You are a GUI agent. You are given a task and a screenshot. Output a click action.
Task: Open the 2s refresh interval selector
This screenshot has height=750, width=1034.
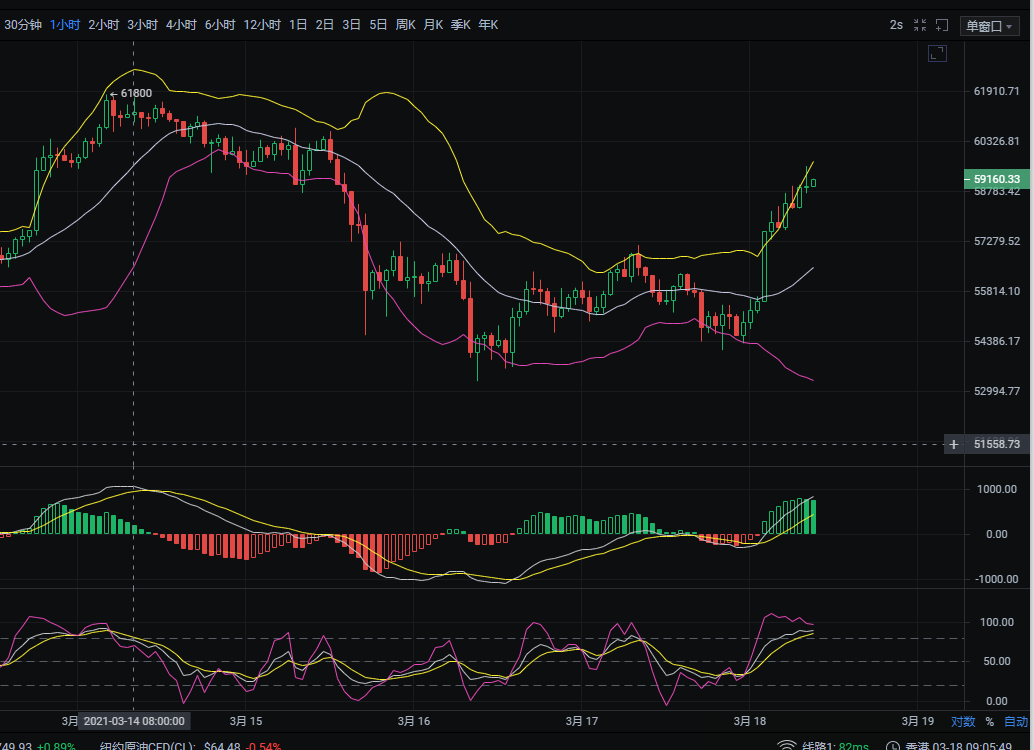click(896, 25)
